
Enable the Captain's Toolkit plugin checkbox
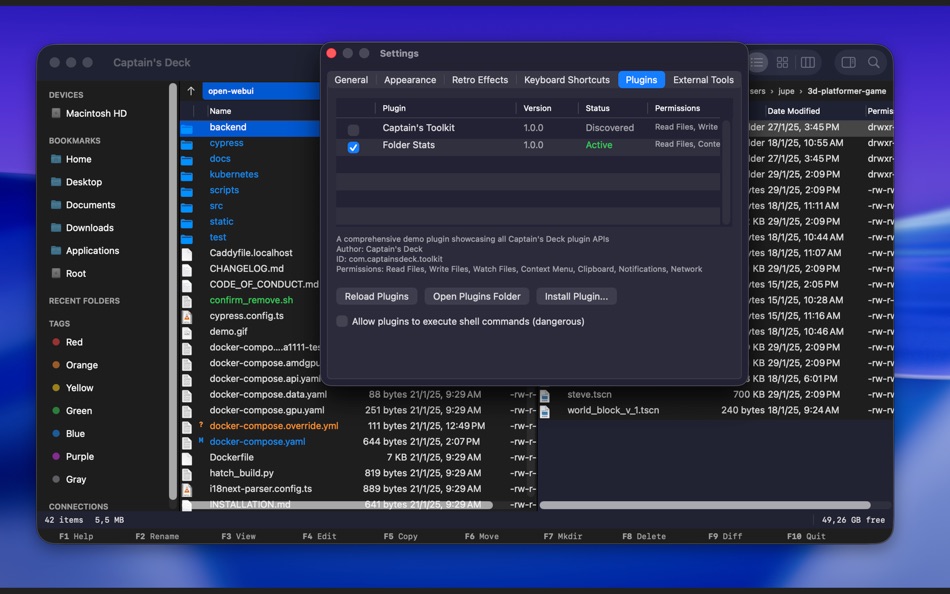pyautogui.click(x=353, y=130)
